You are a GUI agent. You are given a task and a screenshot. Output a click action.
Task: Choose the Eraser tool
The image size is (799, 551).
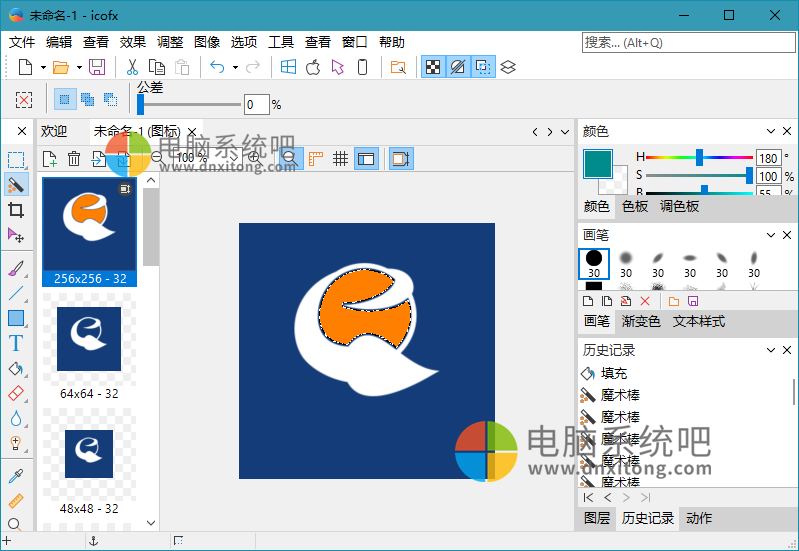tap(16, 393)
